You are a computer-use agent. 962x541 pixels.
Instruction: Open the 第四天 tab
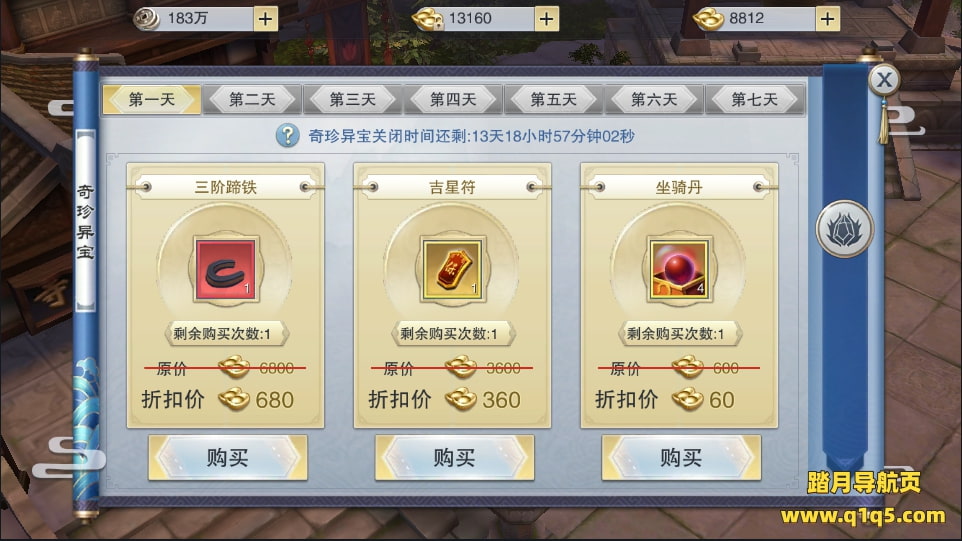[453, 99]
